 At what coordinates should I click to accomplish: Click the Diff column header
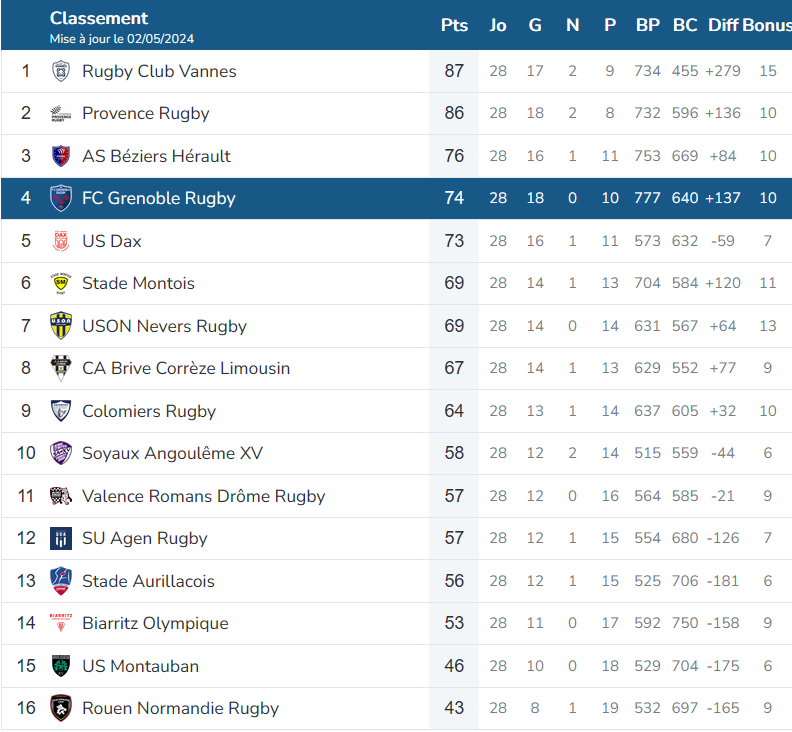click(x=723, y=25)
